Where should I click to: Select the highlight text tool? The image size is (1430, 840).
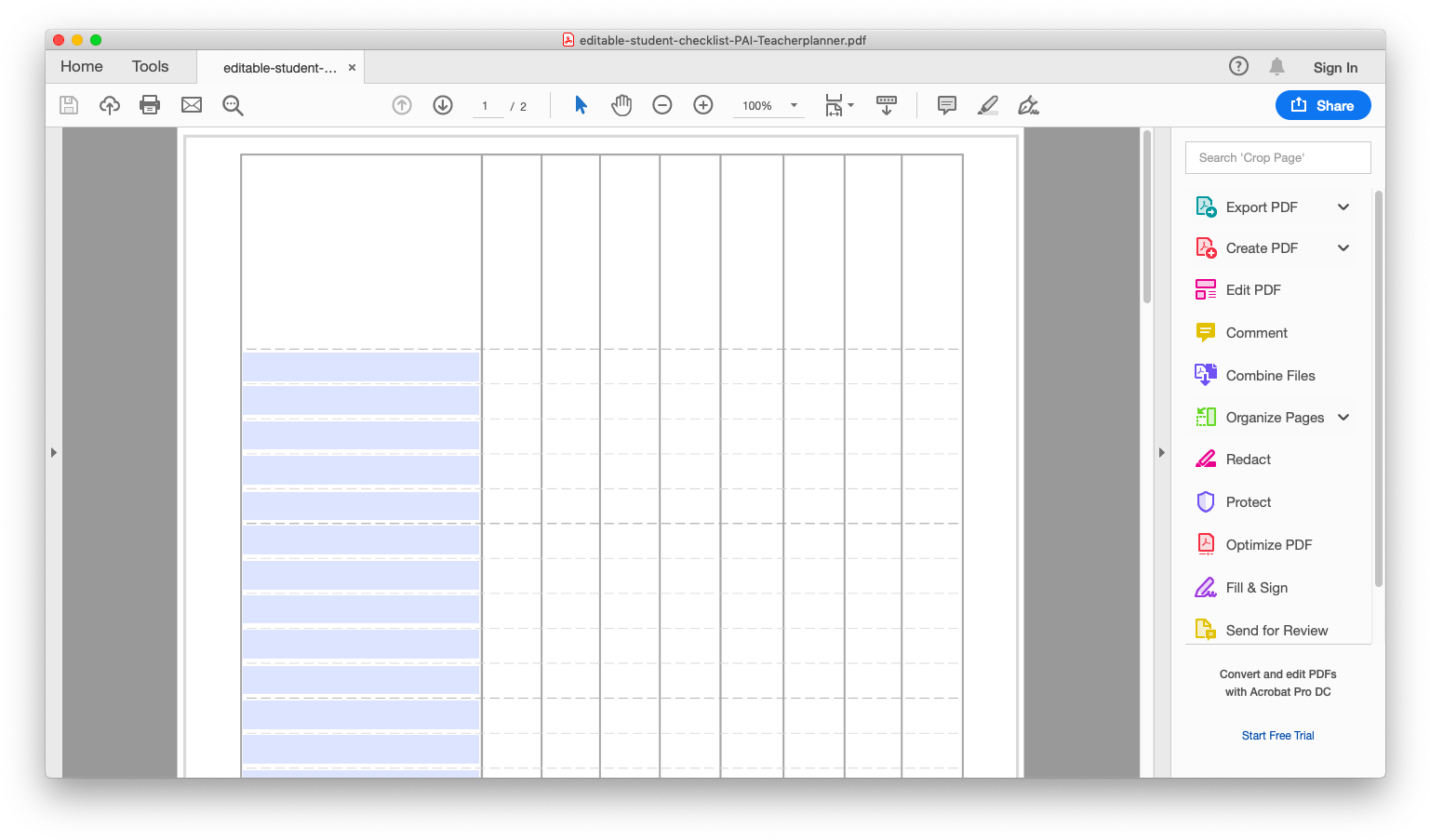988,105
